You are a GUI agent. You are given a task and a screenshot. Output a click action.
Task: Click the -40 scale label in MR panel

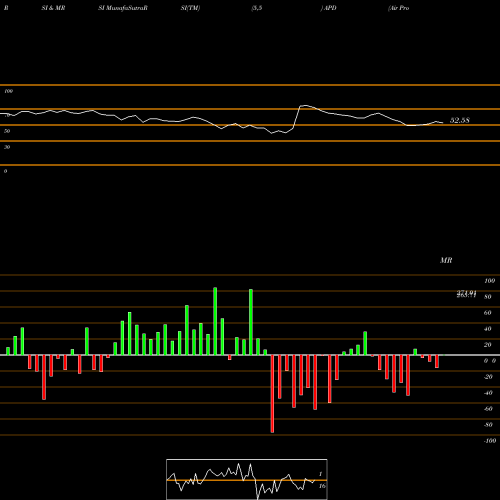(x=488, y=393)
